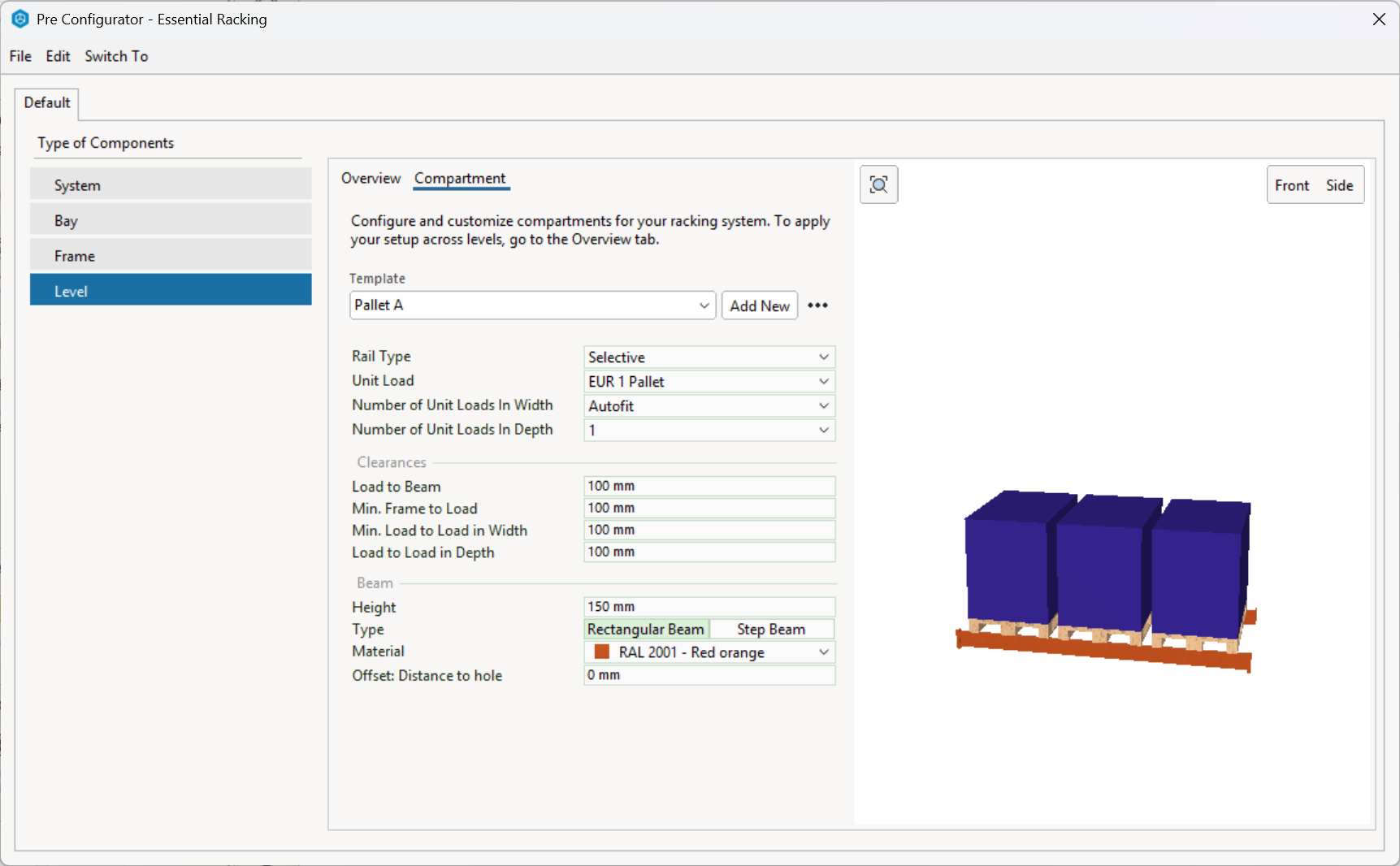1400x866 pixels.
Task: Close the Pre Configurator window
Action: coord(1378,19)
